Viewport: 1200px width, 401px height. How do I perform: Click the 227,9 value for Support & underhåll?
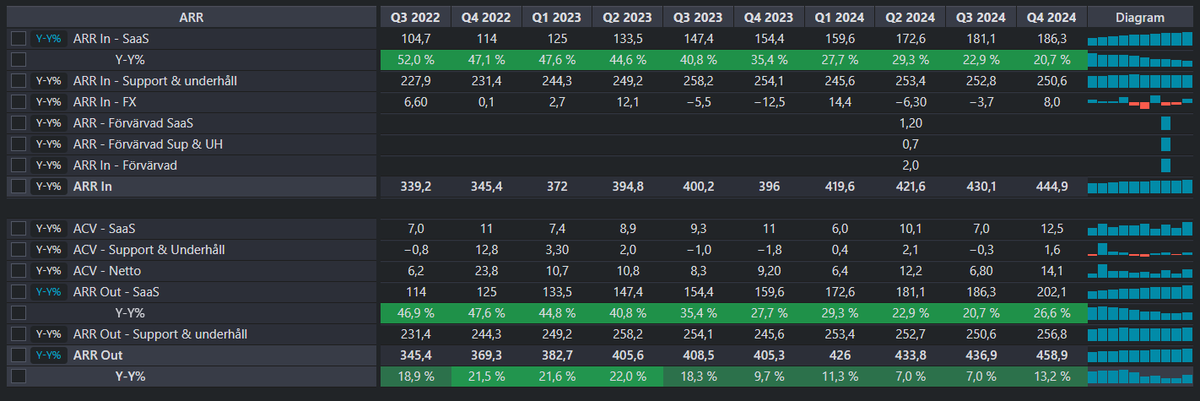point(415,80)
